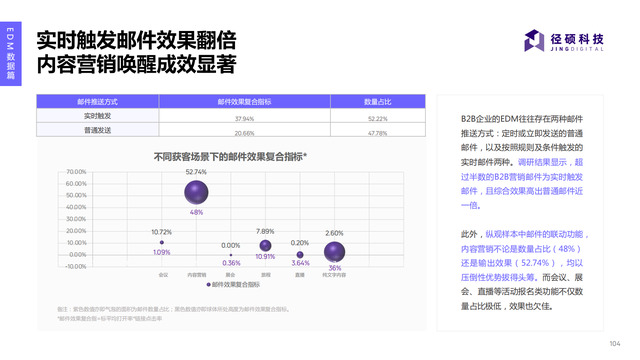The height and width of the screenshot is (360, 640).
Task: Select the 普通发送 row label
Action: tap(98, 130)
